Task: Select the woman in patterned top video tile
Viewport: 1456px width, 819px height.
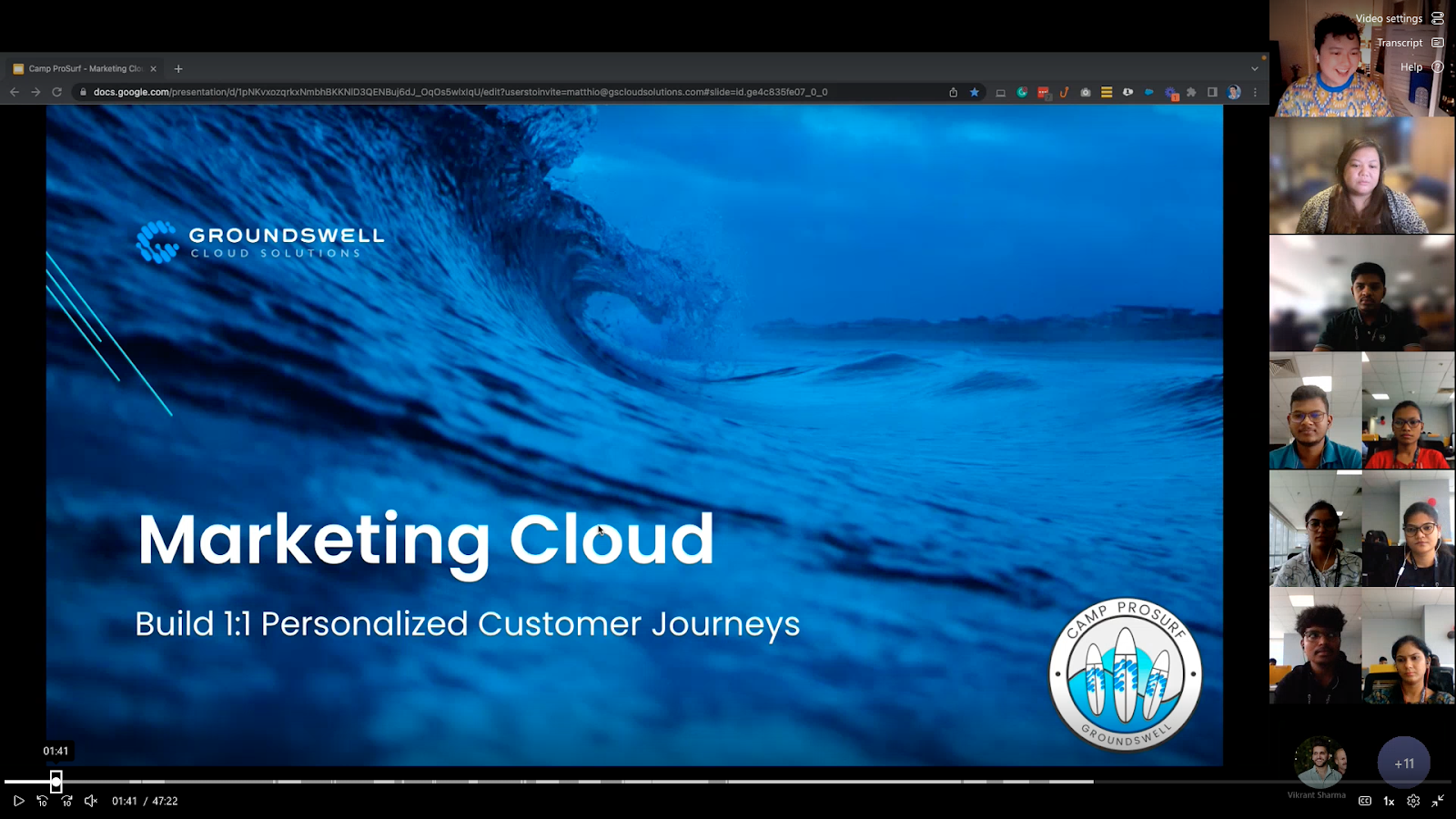Action: click(1362, 176)
